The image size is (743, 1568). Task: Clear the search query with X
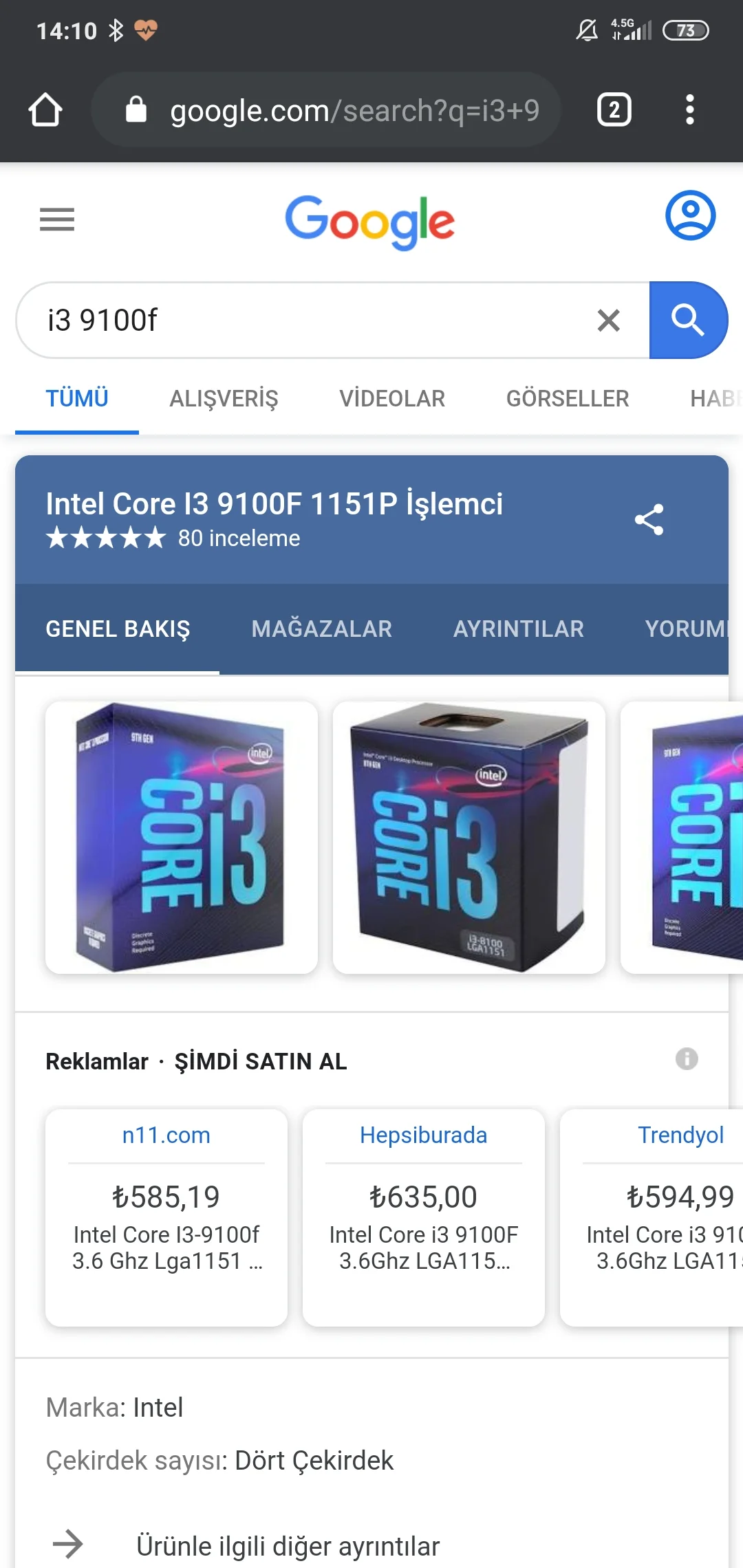point(609,320)
